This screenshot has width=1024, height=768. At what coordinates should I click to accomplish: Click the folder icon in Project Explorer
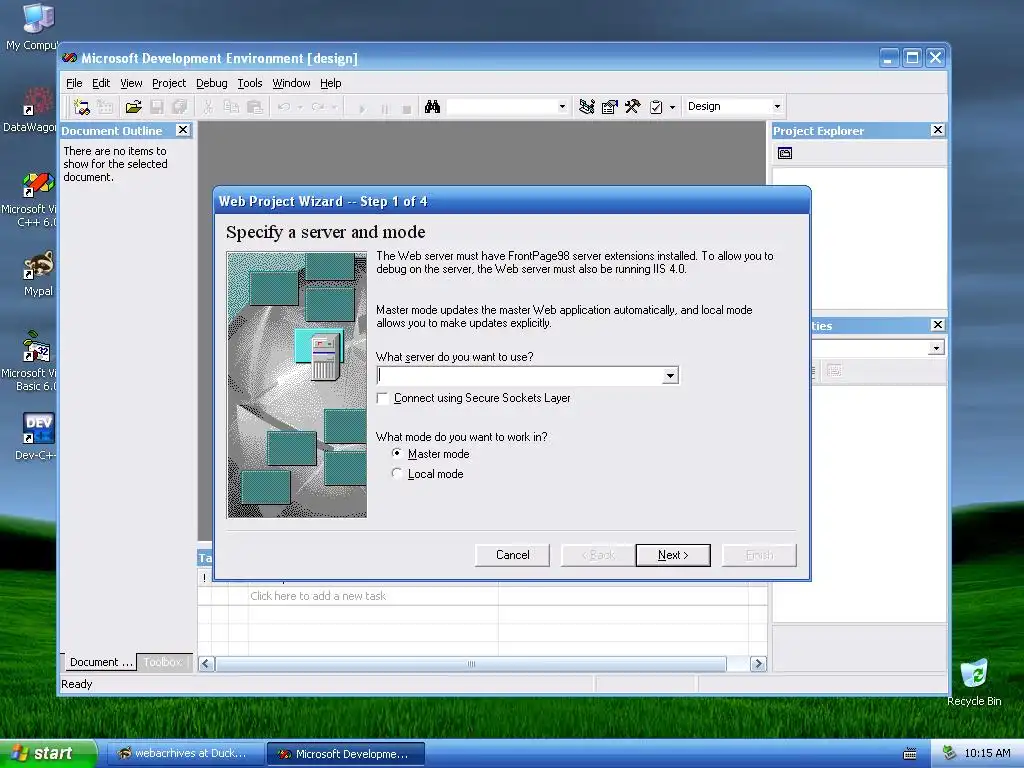point(785,153)
